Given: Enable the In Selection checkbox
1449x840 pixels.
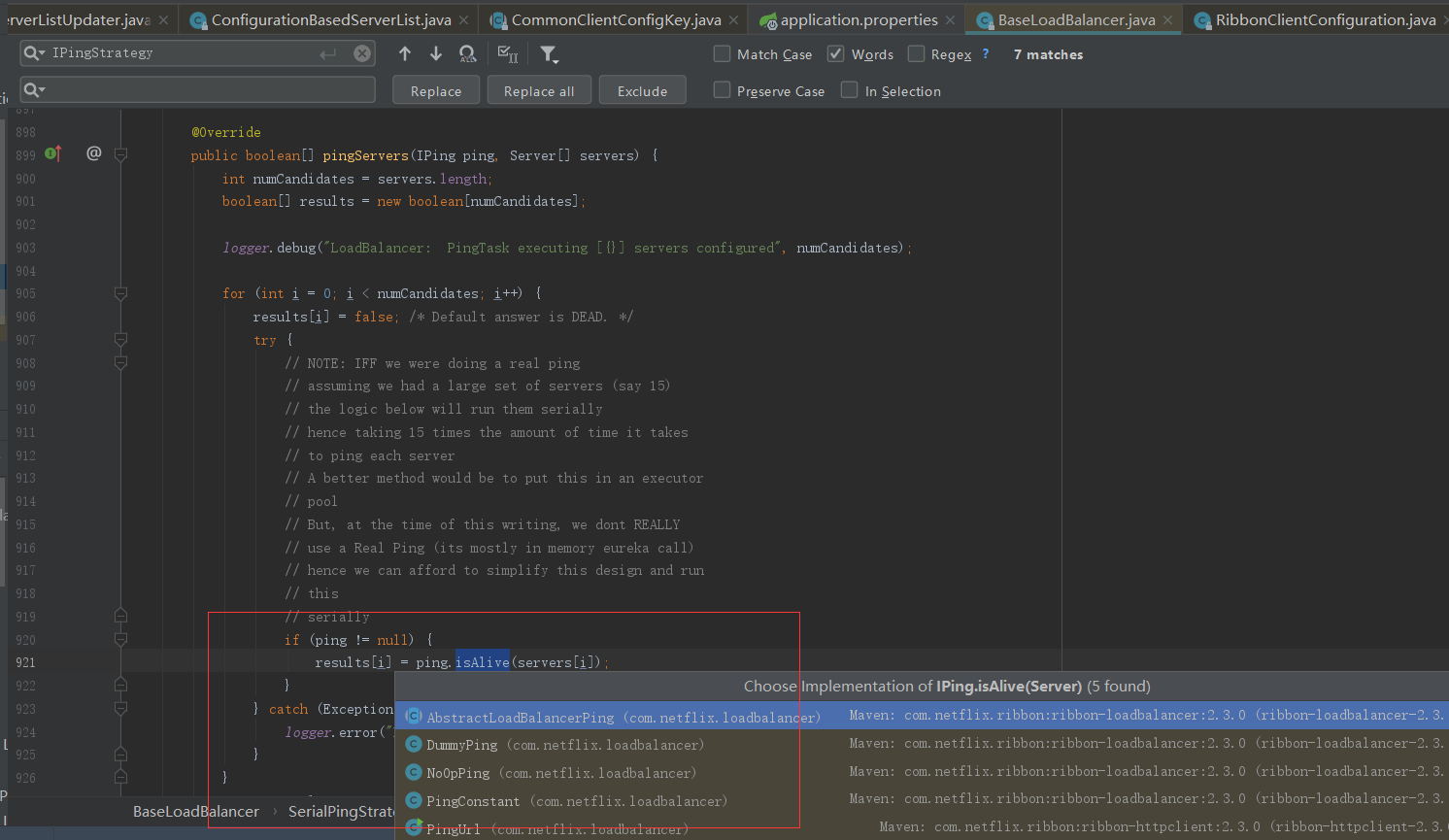Looking at the screenshot, I should [x=850, y=89].
